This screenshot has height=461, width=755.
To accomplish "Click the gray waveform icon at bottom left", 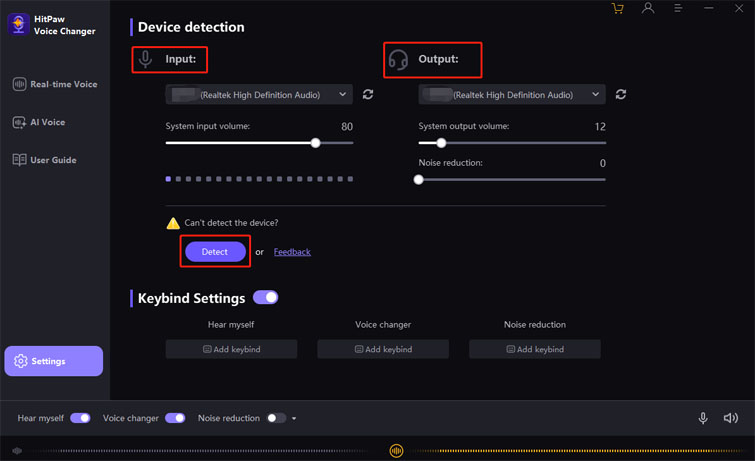I will point(17,451).
